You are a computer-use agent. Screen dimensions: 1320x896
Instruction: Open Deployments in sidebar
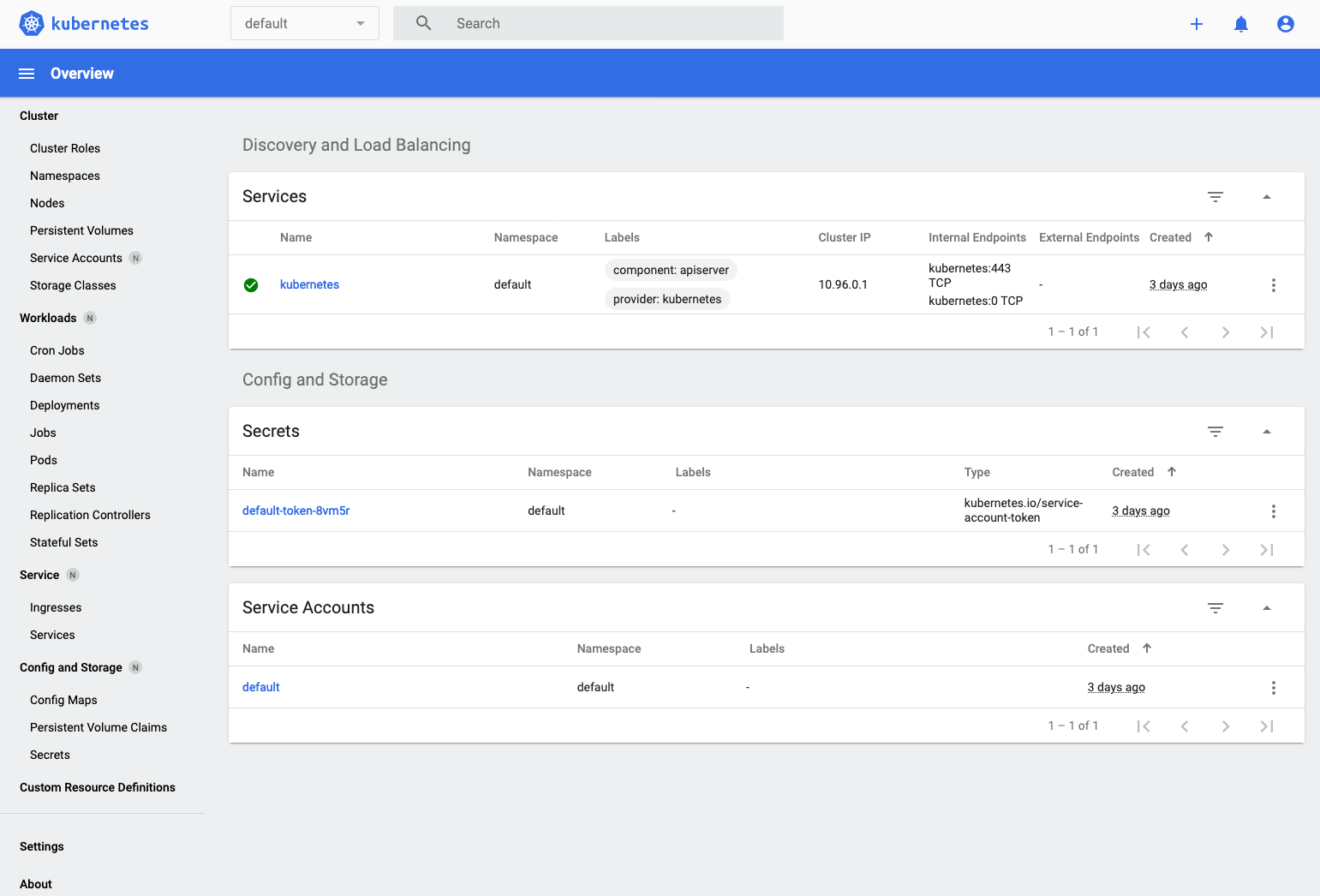coord(64,405)
